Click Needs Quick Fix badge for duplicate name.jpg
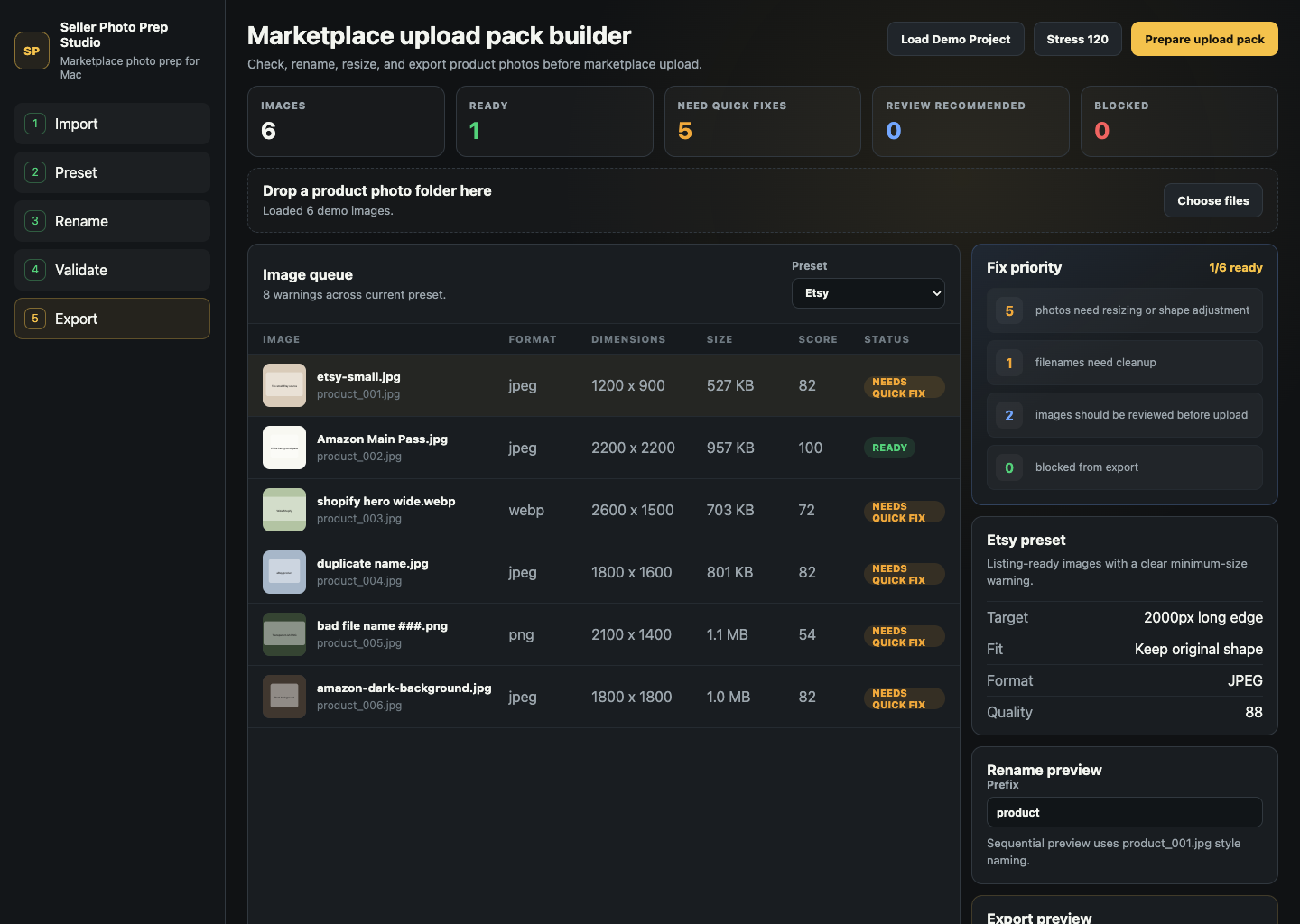Image resolution: width=1300 pixels, height=924 pixels. (904, 574)
